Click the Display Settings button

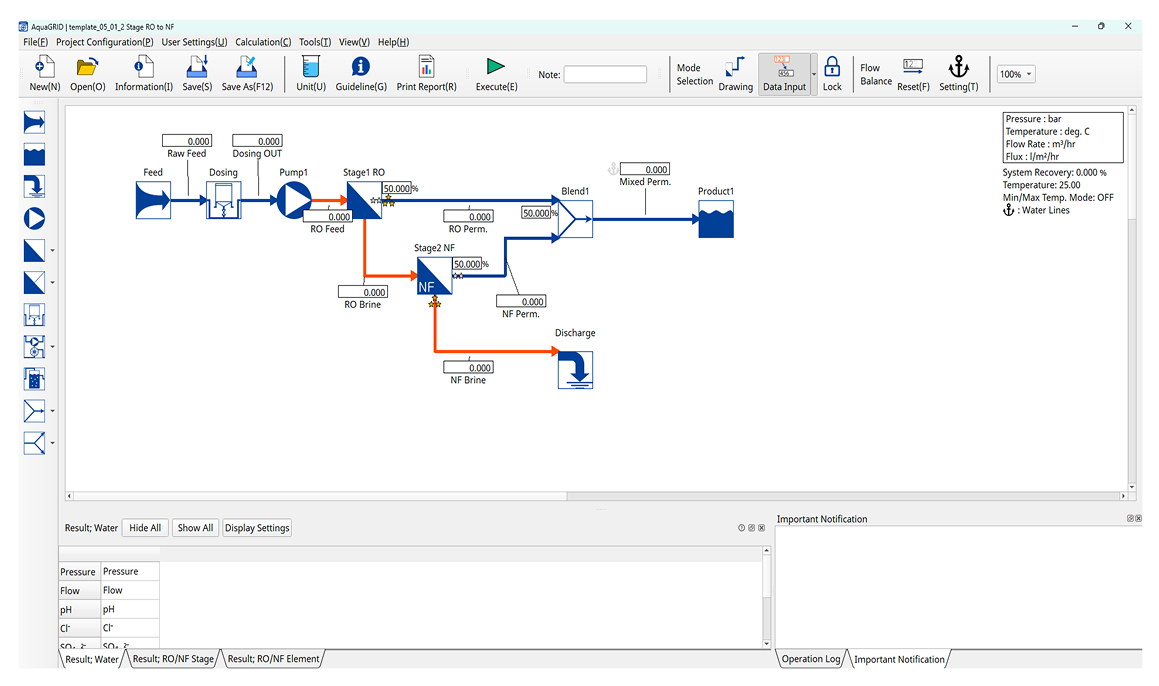(x=257, y=528)
